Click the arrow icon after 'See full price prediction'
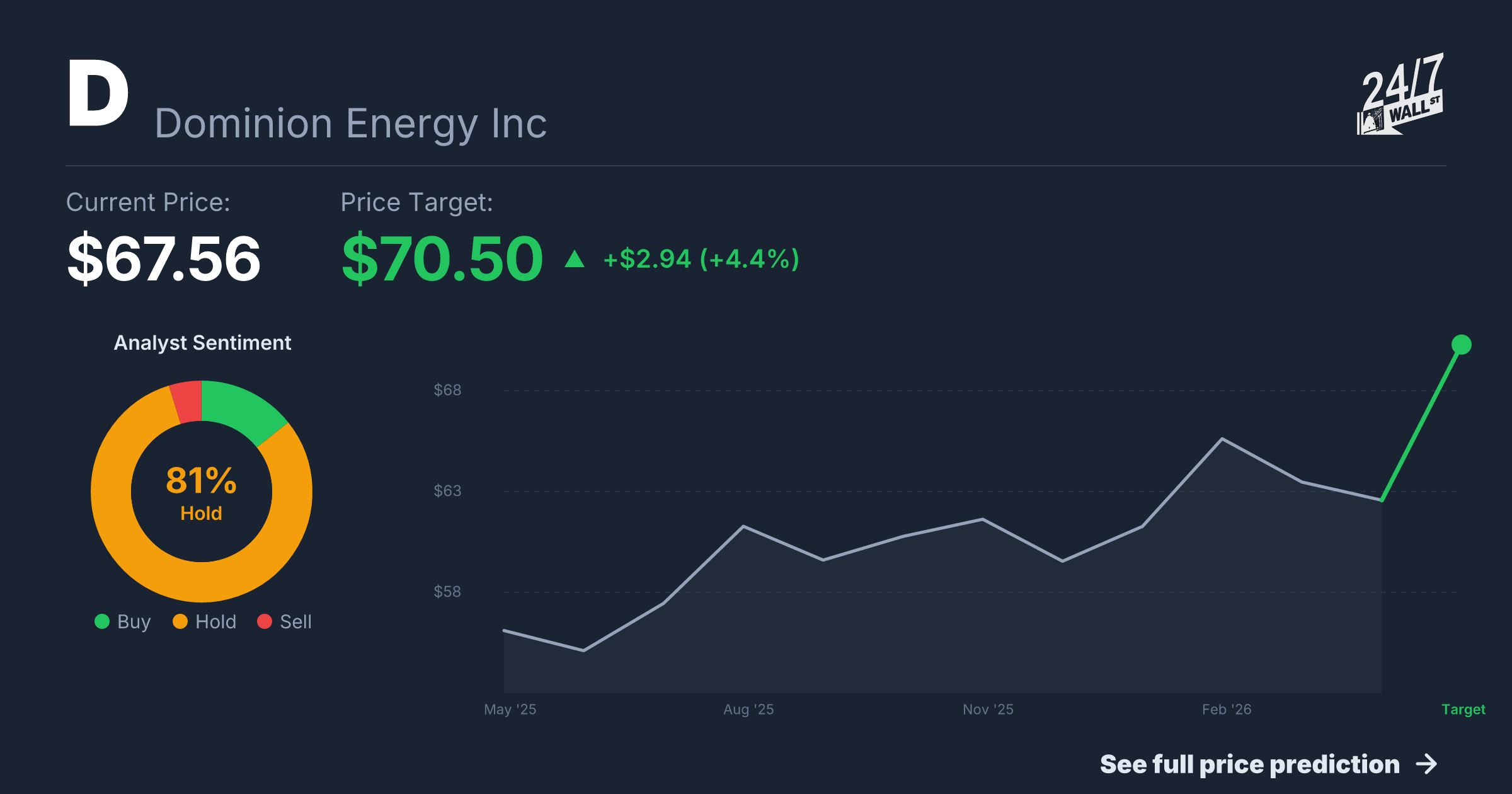The width and height of the screenshot is (1512, 794). click(x=1427, y=764)
